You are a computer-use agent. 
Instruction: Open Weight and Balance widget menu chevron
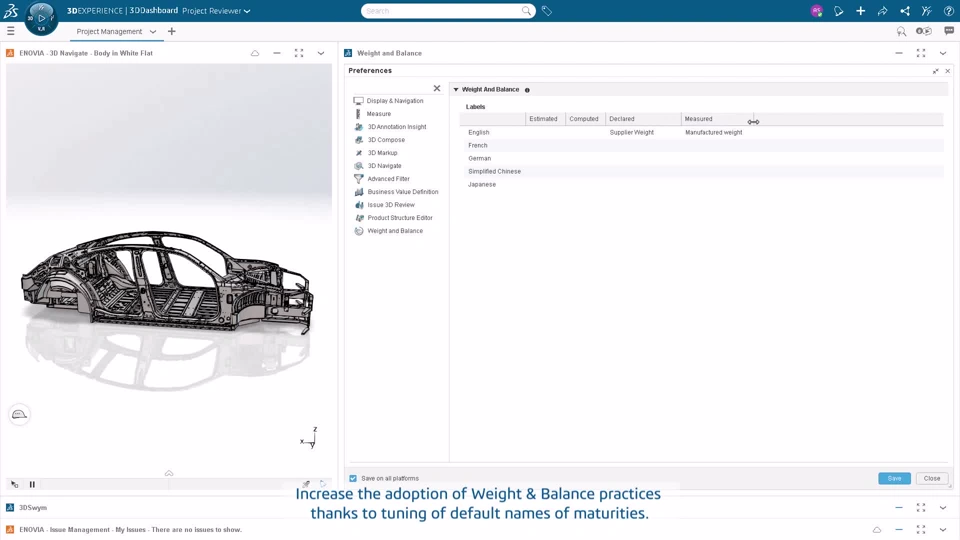943,53
